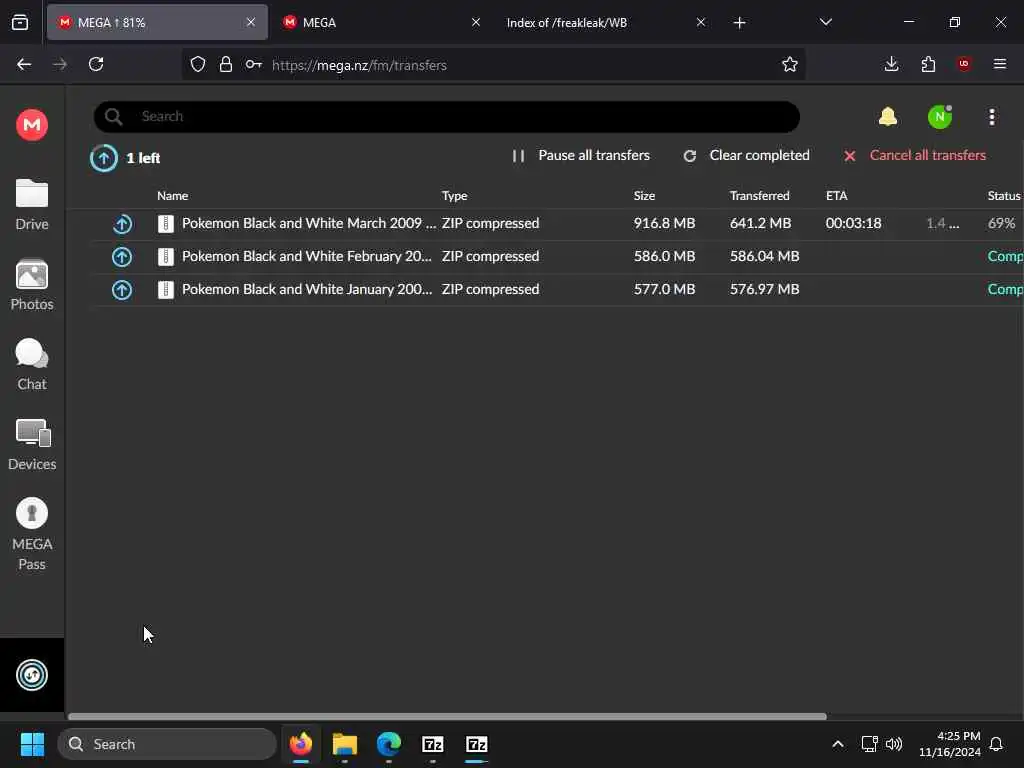This screenshot has width=1024, height=768.
Task: Click the tracking protection shield icon
Action: (x=198, y=64)
